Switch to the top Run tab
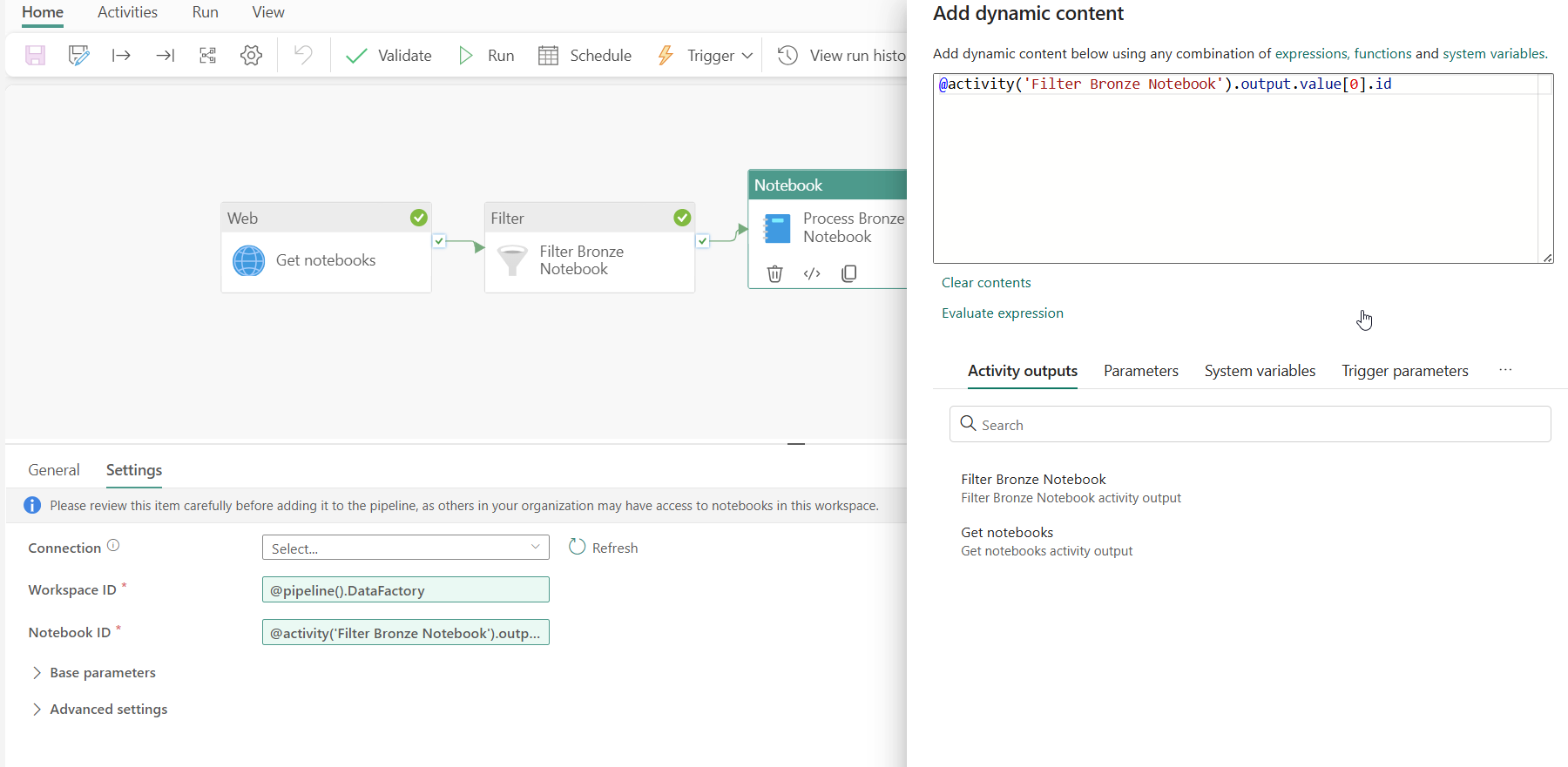Image resolution: width=1568 pixels, height=767 pixels. click(x=206, y=12)
